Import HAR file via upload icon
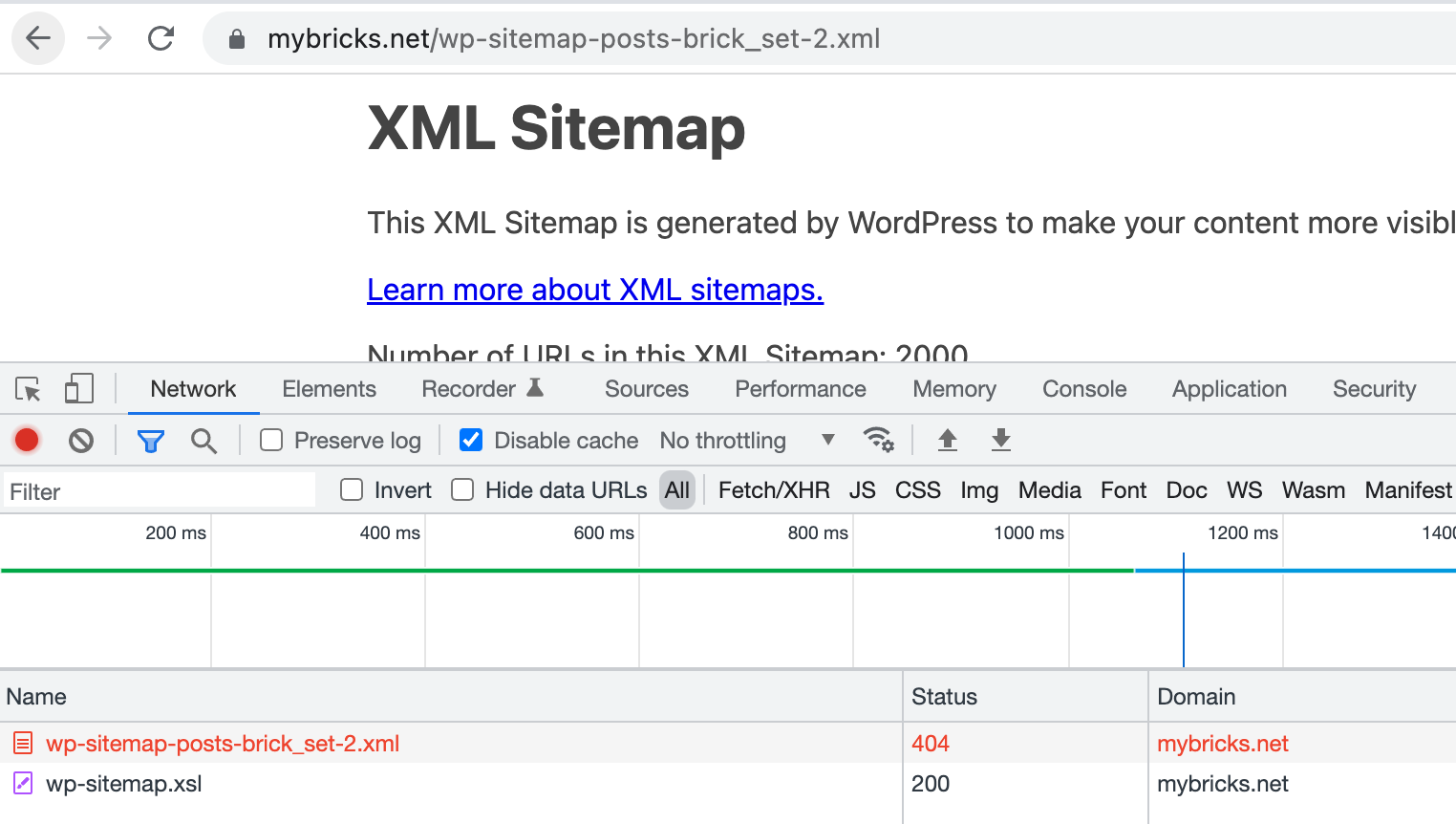Viewport: 1456px width, 824px height. point(947,440)
